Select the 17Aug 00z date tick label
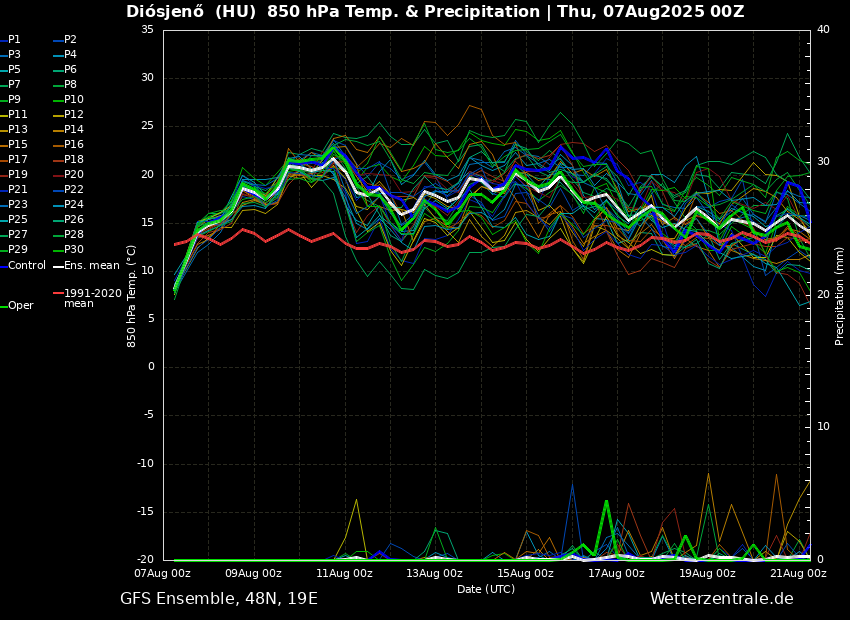This screenshot has height=620, width=850. (x=616, y=574)
